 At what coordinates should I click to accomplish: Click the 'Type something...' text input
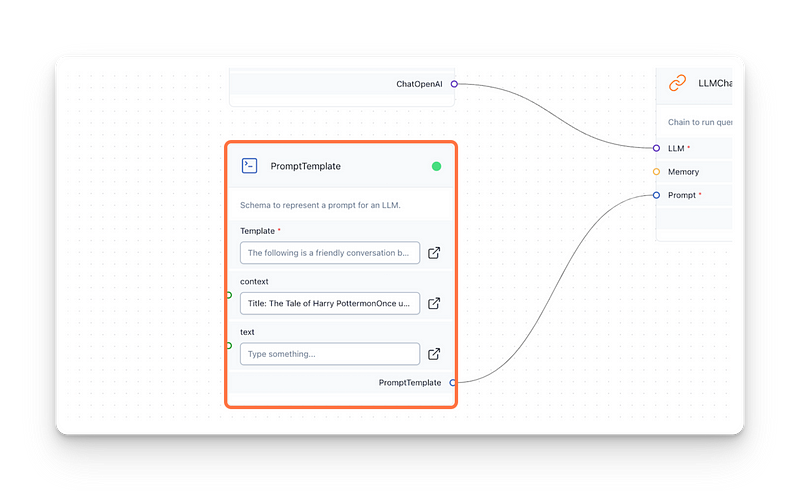pyautogui.click(x=329, y=354)
